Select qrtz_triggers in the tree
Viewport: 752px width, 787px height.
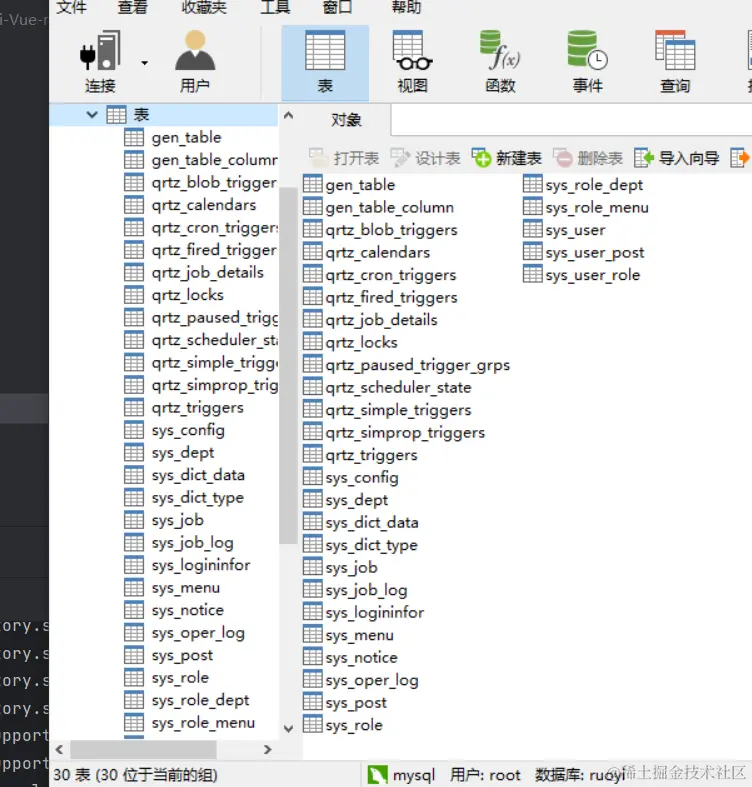(197, 408)
